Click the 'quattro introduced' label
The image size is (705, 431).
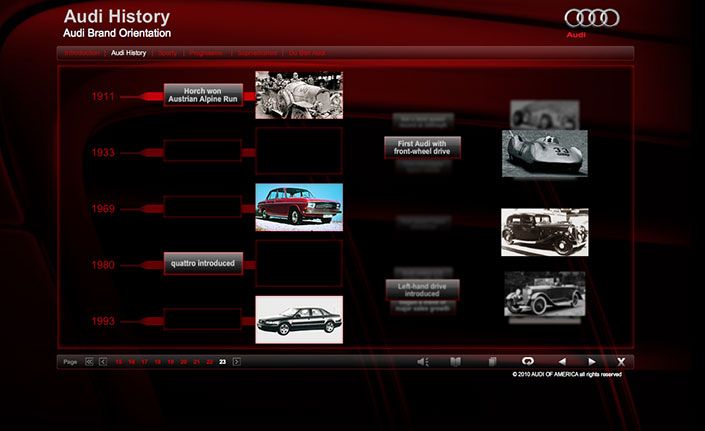203,263
